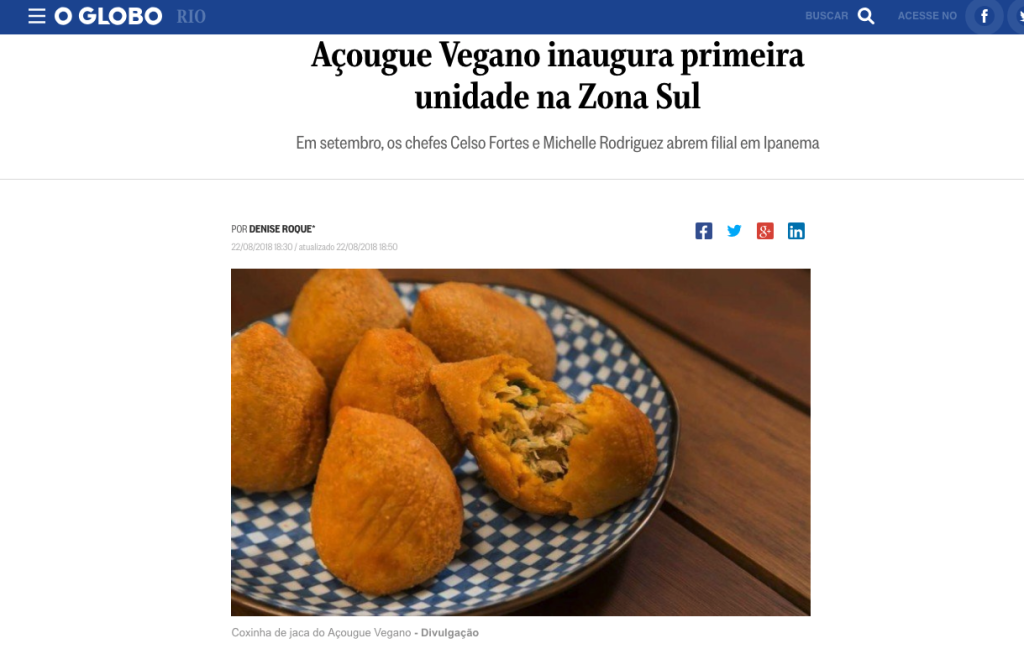Share article on Google Plus
Screen dimensions: 1024x654
point(765,231)
